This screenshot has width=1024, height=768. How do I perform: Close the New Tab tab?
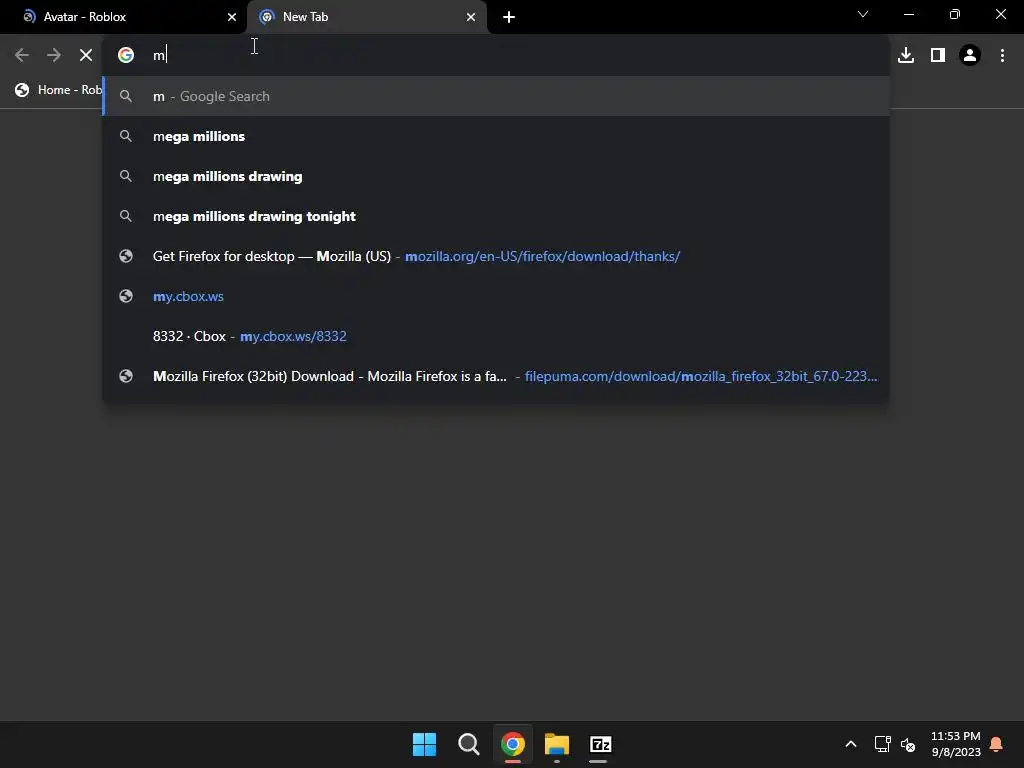(x=471, y=17)
